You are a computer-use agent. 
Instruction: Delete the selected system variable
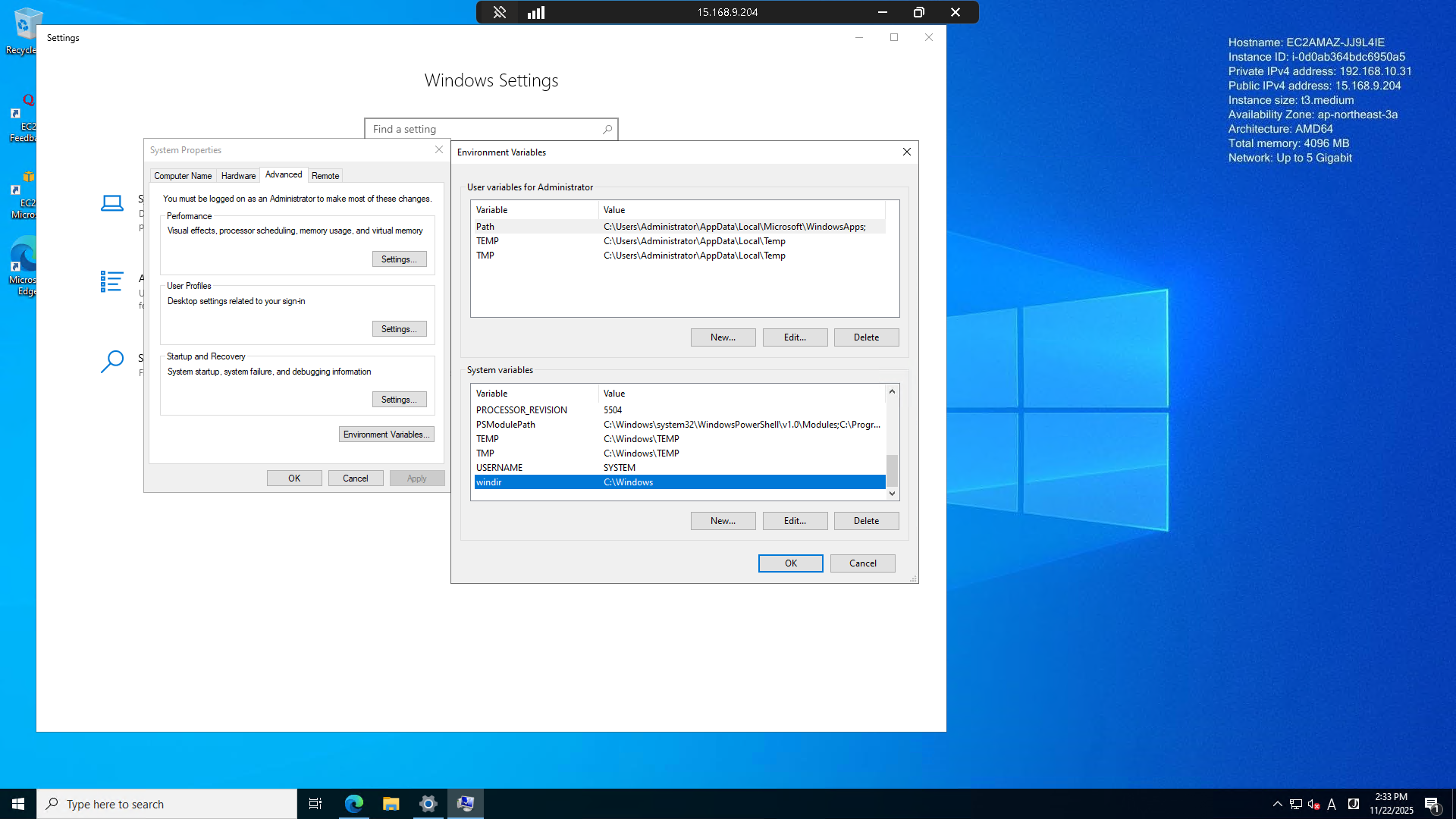point(866,521)
